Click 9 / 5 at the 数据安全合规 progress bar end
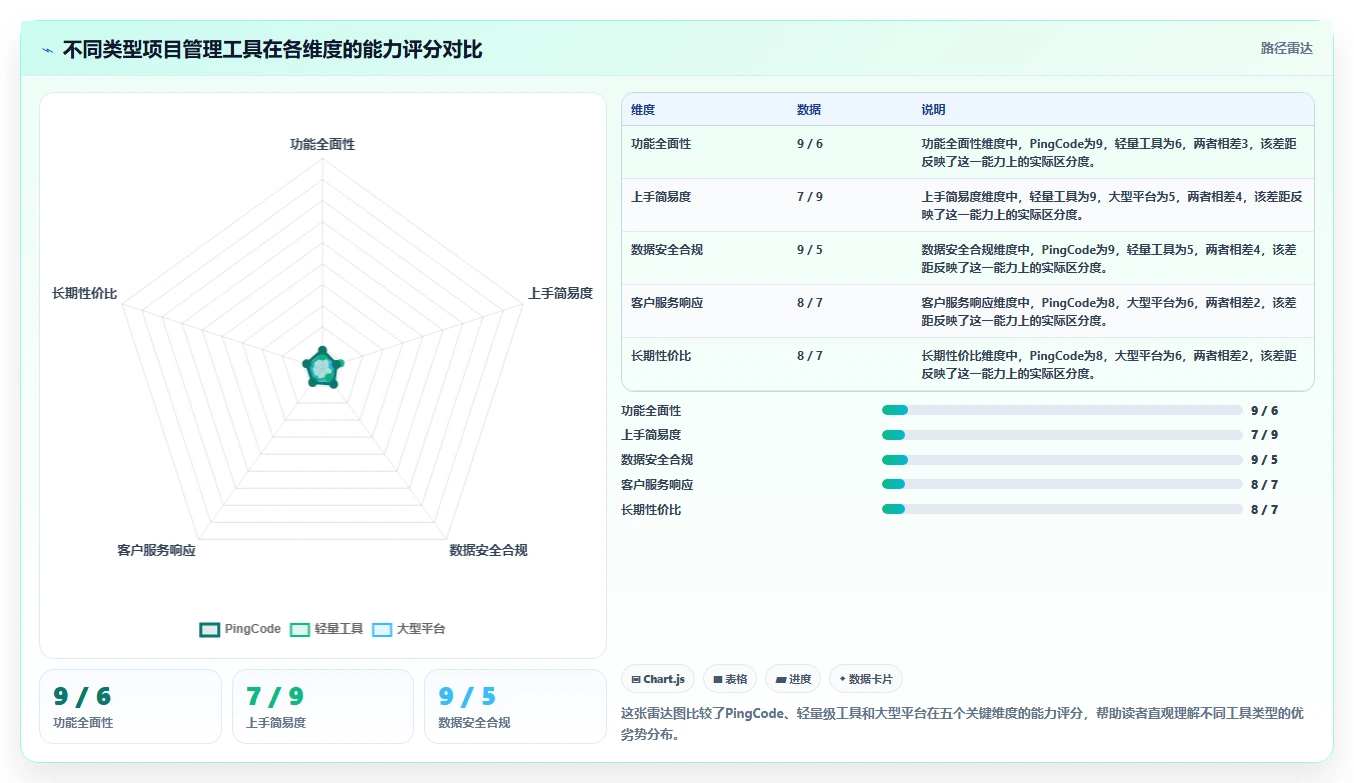This screenshot has width=1354, height=783. pyautogui.click(x=1264, y=460)
